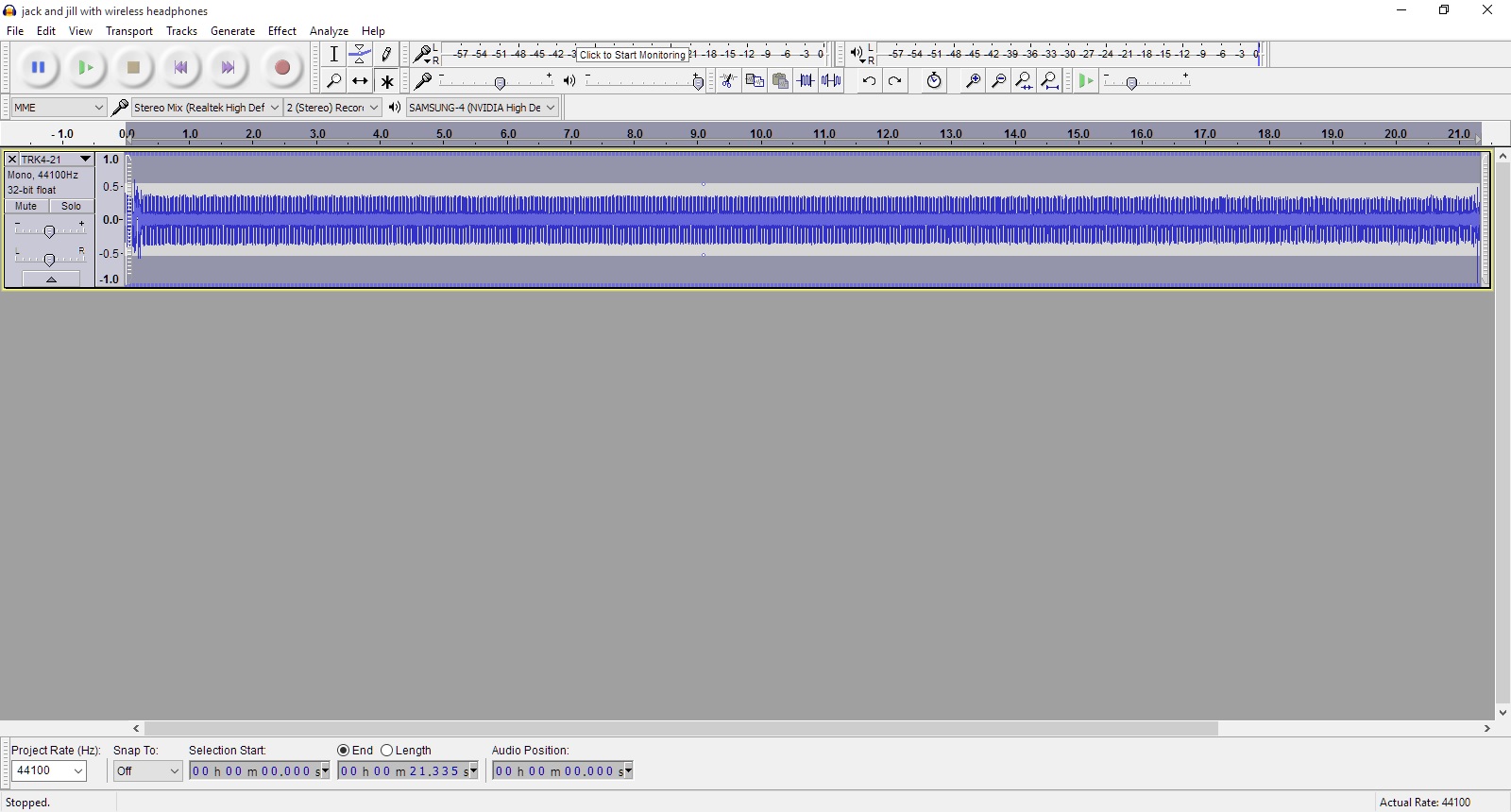Click the Fit Project zoom icon
1511x812 pixels.
point(1049,81)
